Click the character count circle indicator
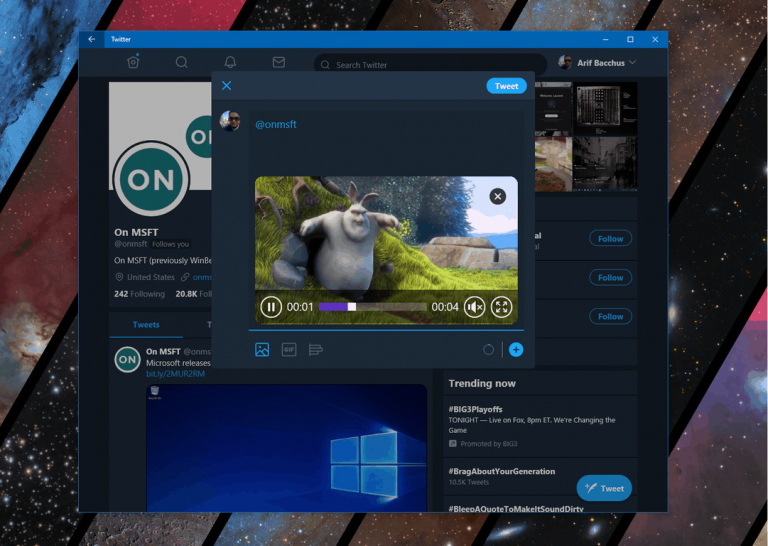This screenshot has height=546, width=768. pyautogui.click(x=488, y=350)
